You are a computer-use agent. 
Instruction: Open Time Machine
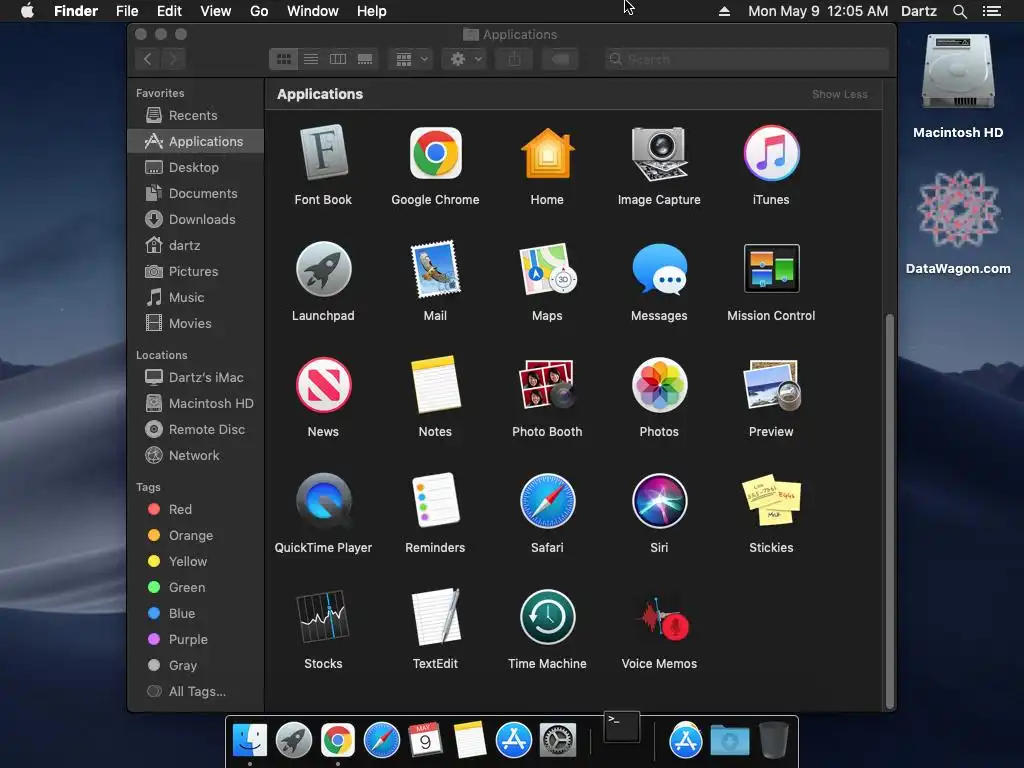click(x=547, y=617)
